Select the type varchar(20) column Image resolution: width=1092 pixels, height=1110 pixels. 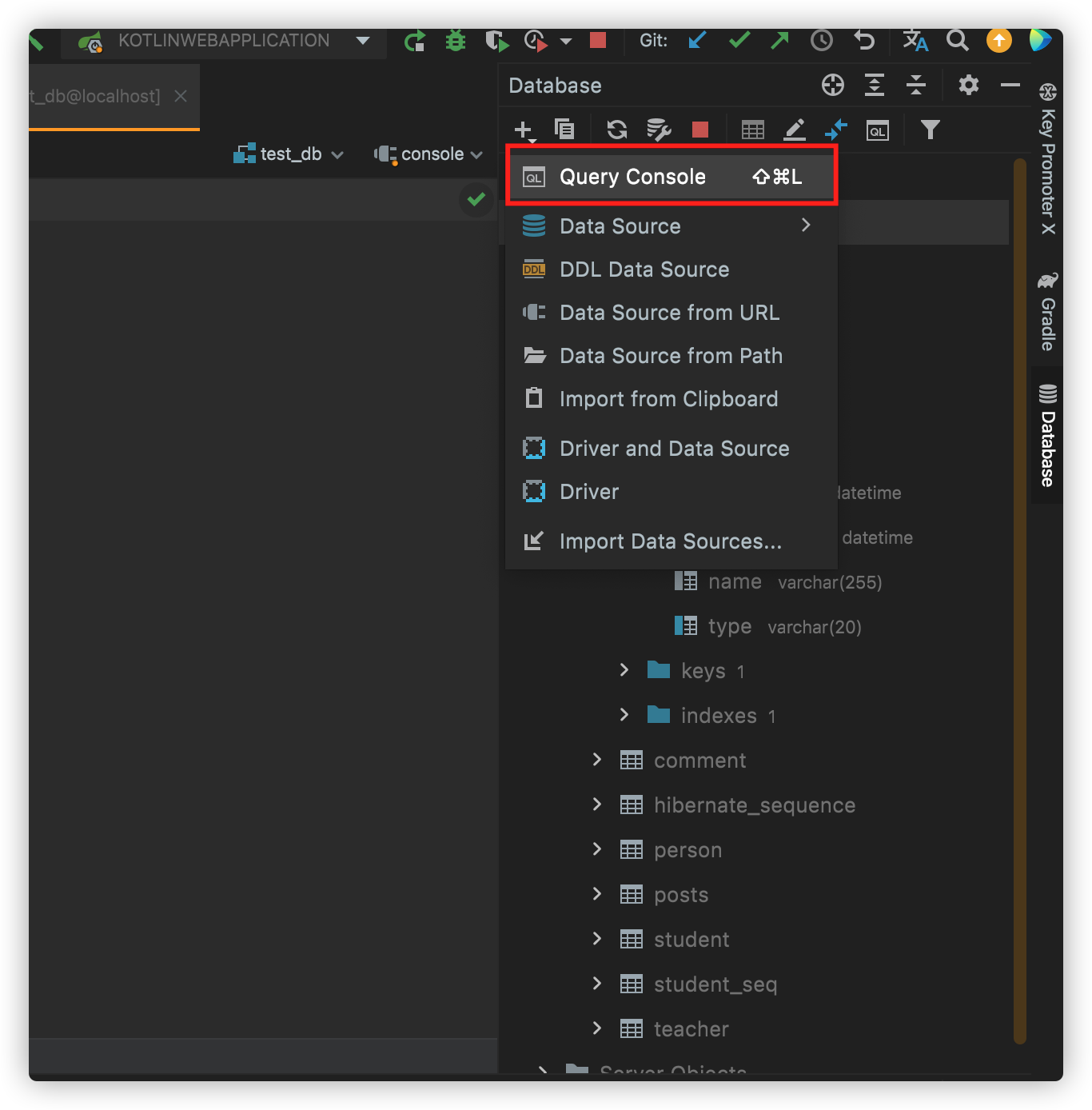click(767, 626)
